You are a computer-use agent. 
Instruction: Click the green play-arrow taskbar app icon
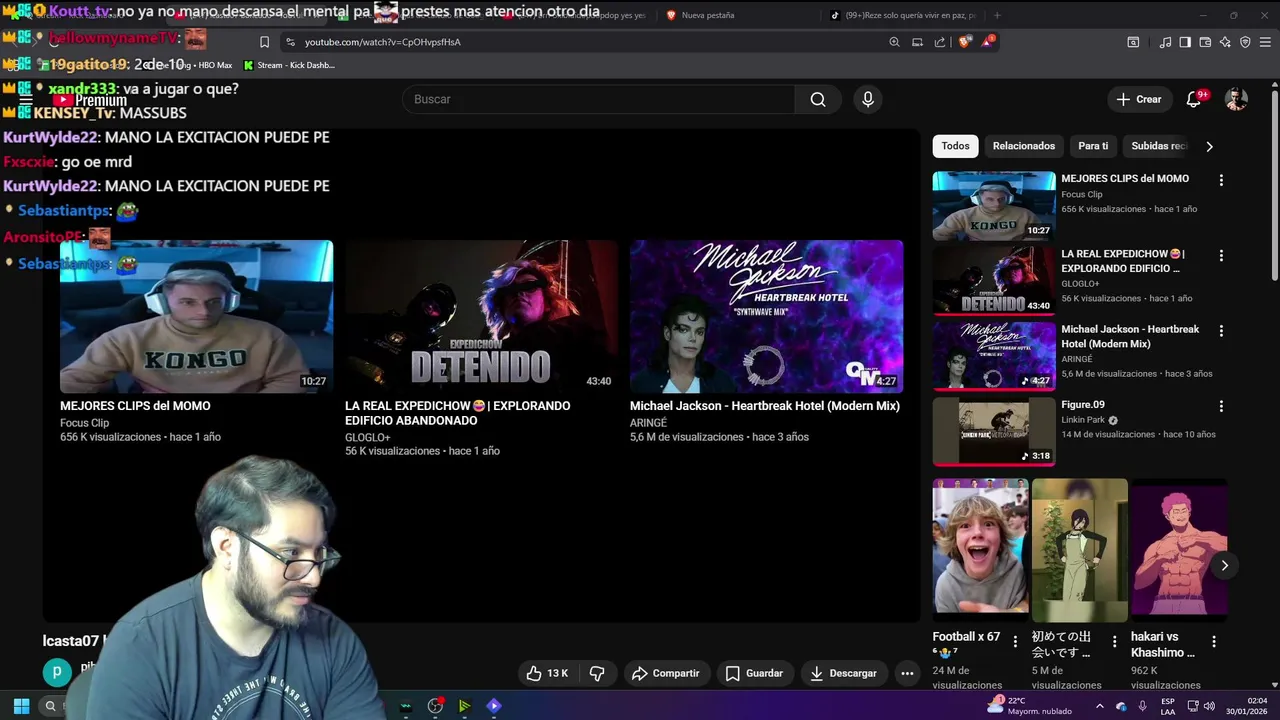(x=464, y=706)
